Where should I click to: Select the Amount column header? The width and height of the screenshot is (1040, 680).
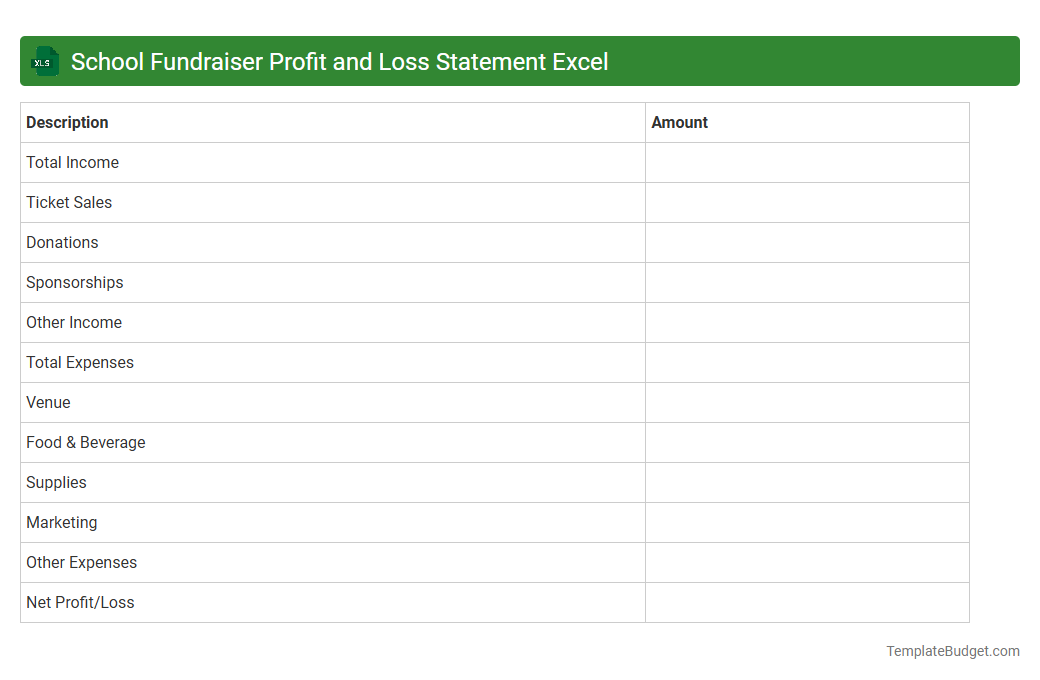tap(680, 122)
